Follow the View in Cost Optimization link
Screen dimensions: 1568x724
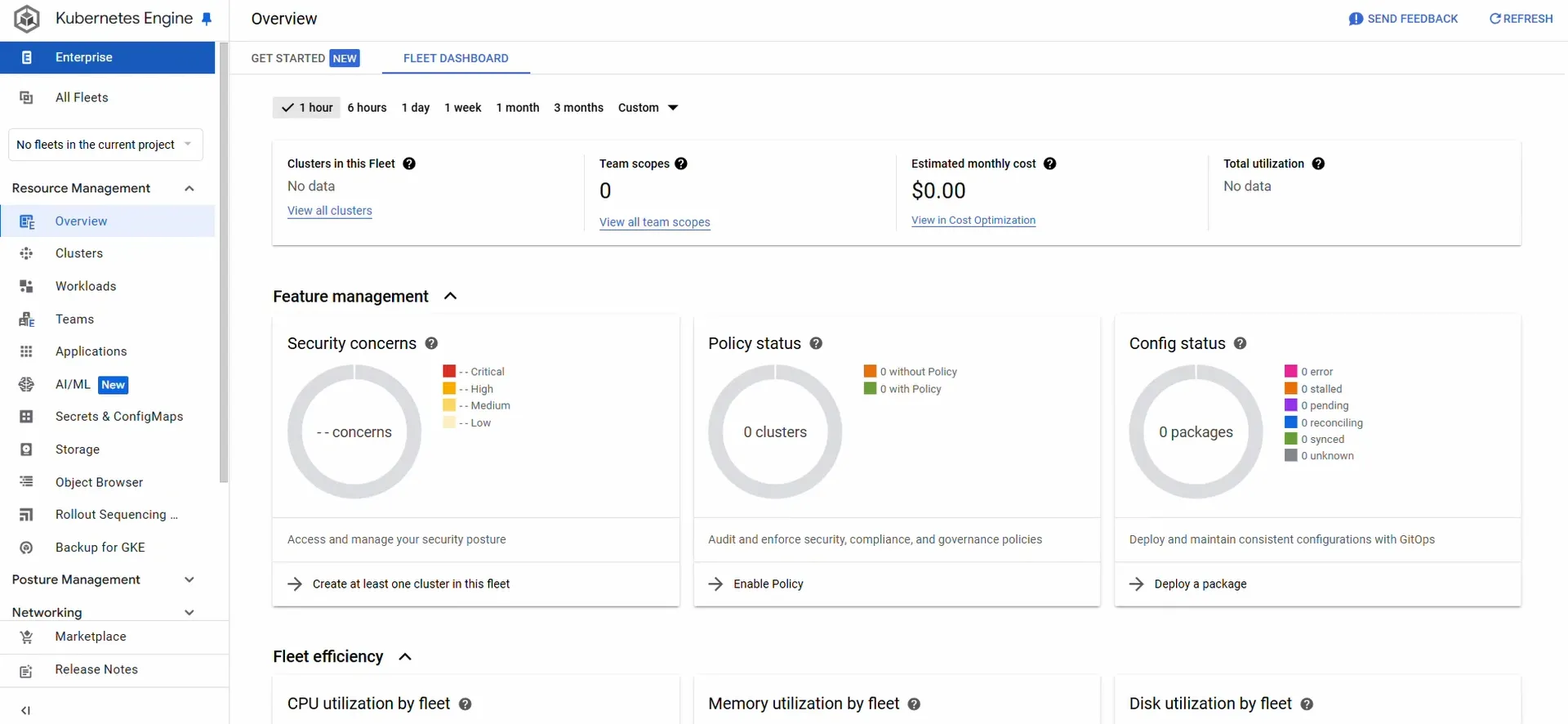973,221
